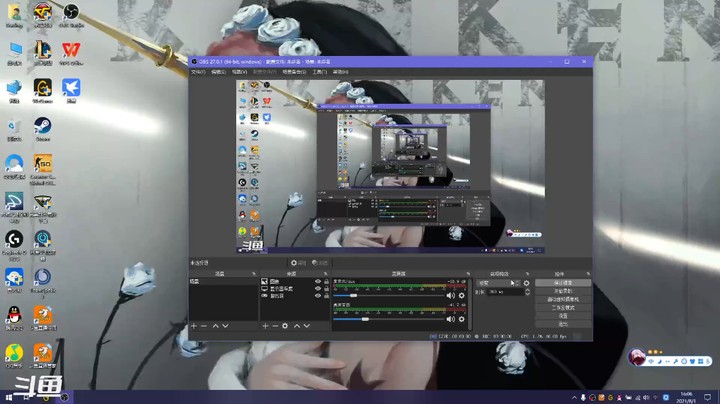Move the selected source up
The image size is (720, 404).
point(297,326)
